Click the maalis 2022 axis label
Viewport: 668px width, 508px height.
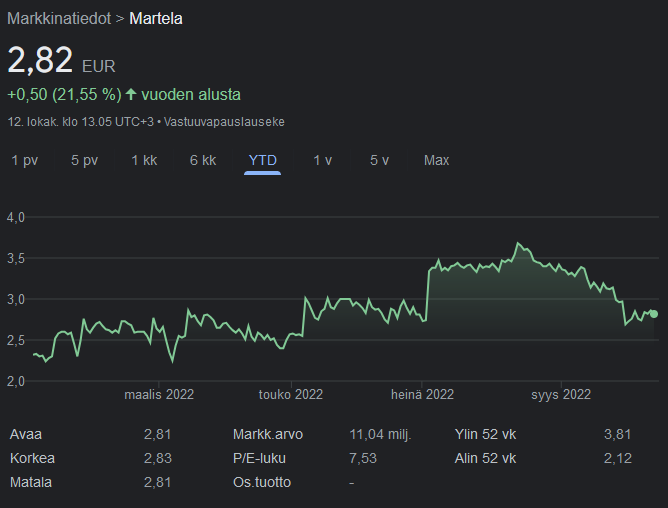pyautogui.click(x=159, y=395)
